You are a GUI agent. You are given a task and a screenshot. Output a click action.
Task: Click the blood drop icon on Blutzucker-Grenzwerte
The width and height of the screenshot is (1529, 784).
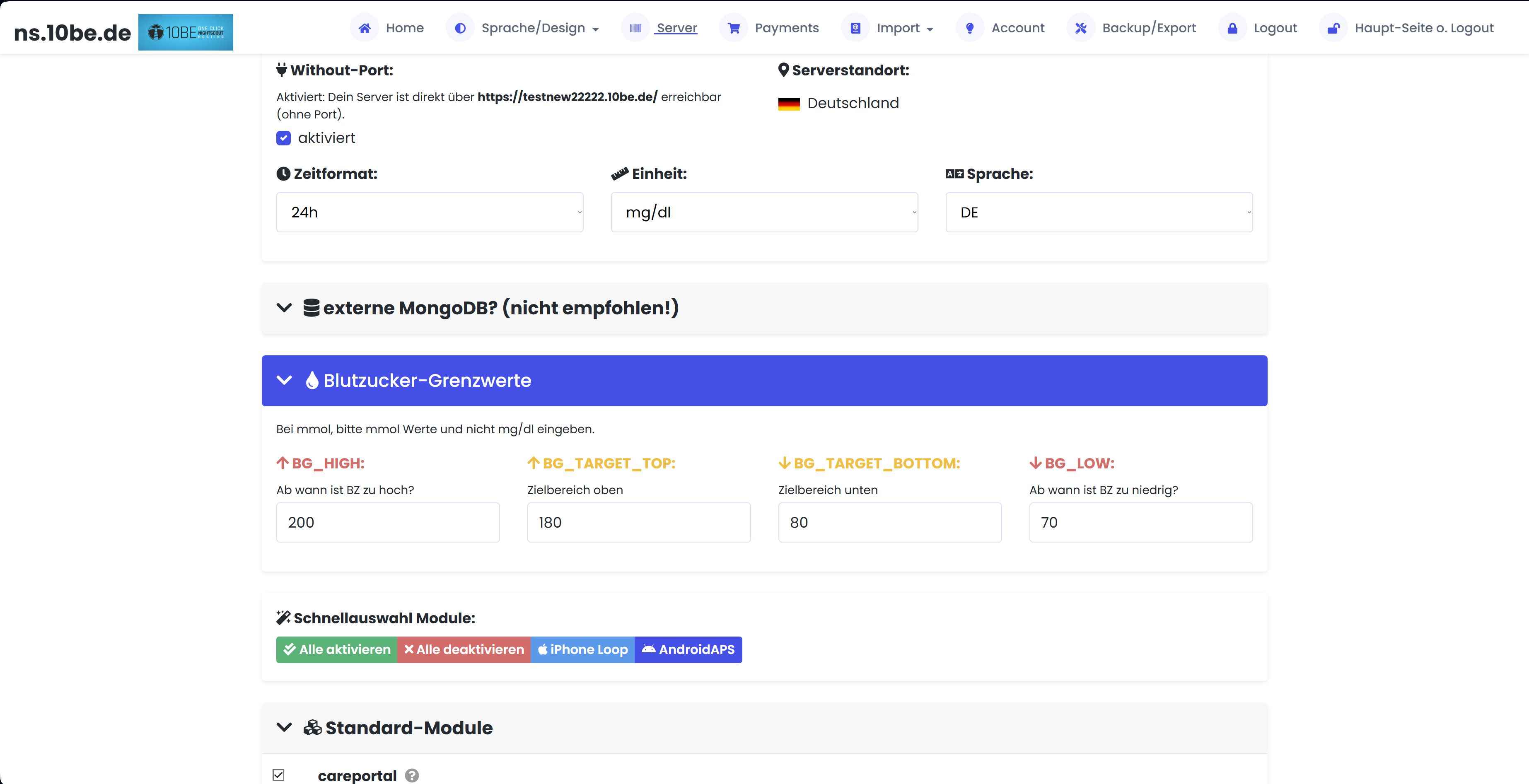[x=312, y=381]
